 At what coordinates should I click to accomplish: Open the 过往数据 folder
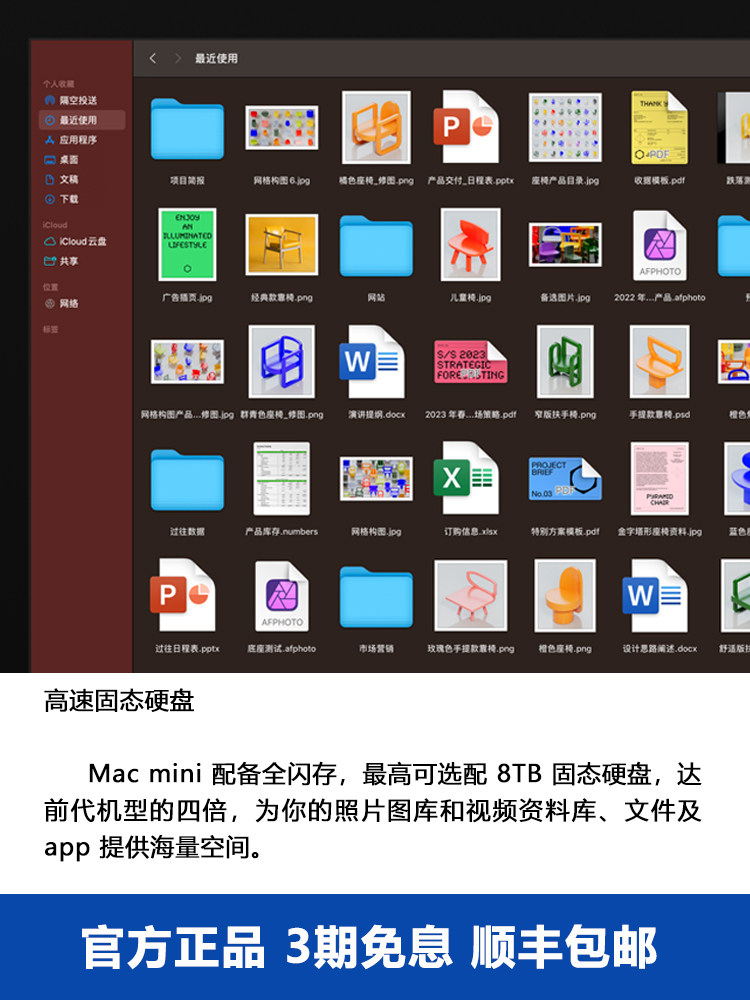pos(187,480)
